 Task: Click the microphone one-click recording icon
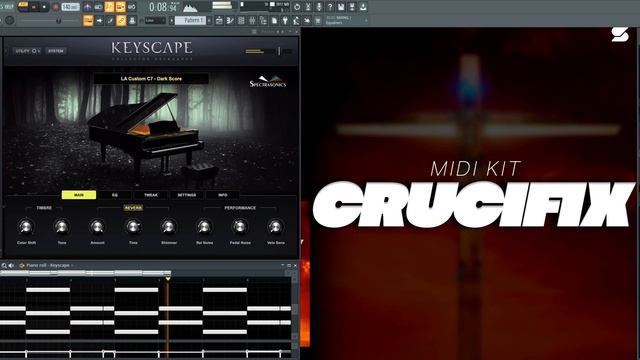319,7
